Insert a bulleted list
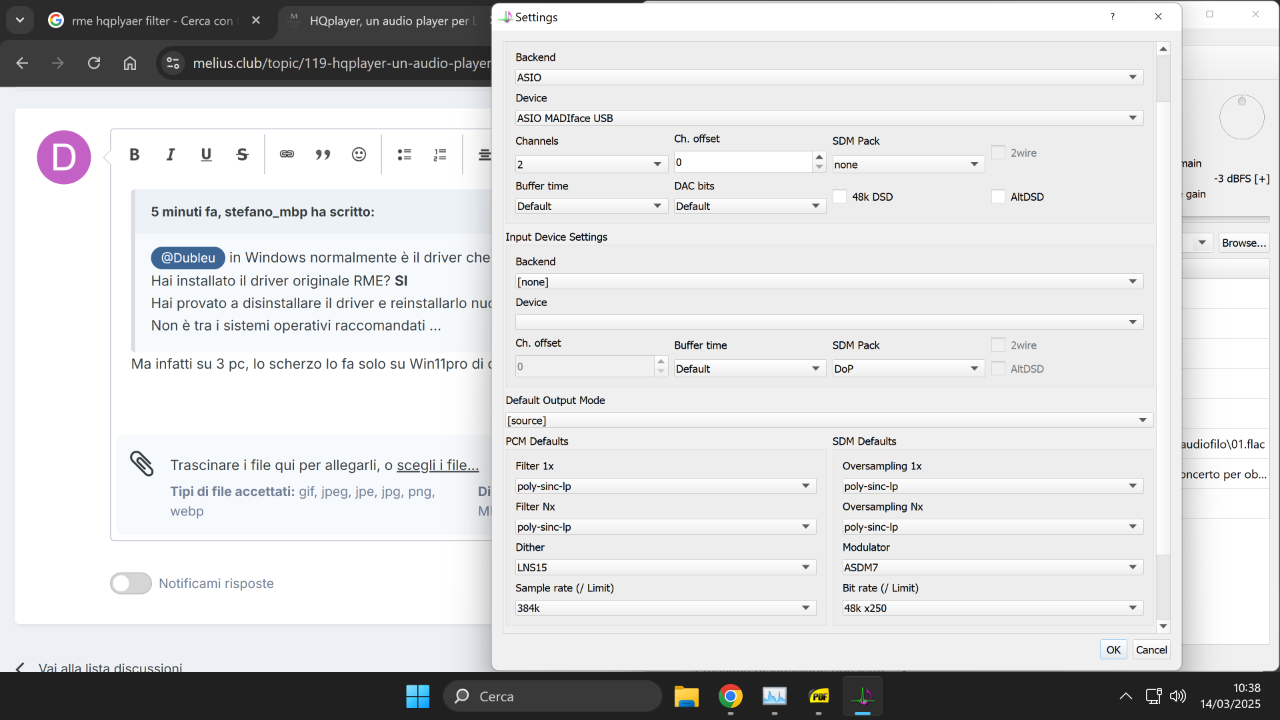This screenshot has height=720, width=1280. (405, 155)
